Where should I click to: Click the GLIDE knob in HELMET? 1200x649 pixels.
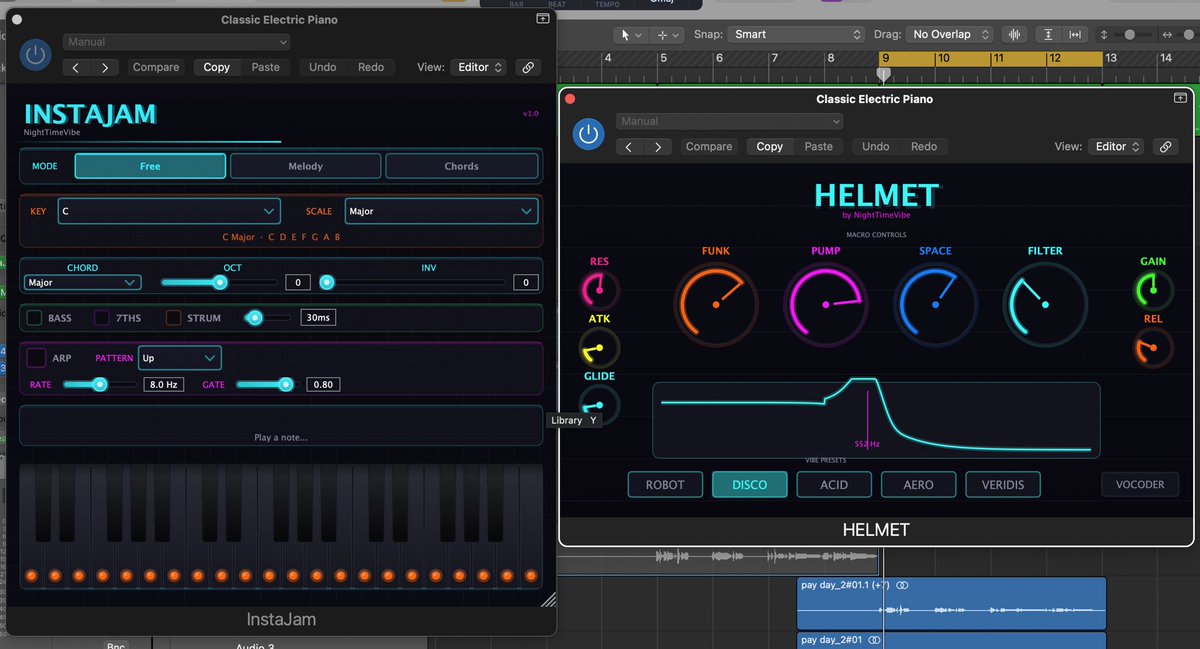[x=599, y=405]
